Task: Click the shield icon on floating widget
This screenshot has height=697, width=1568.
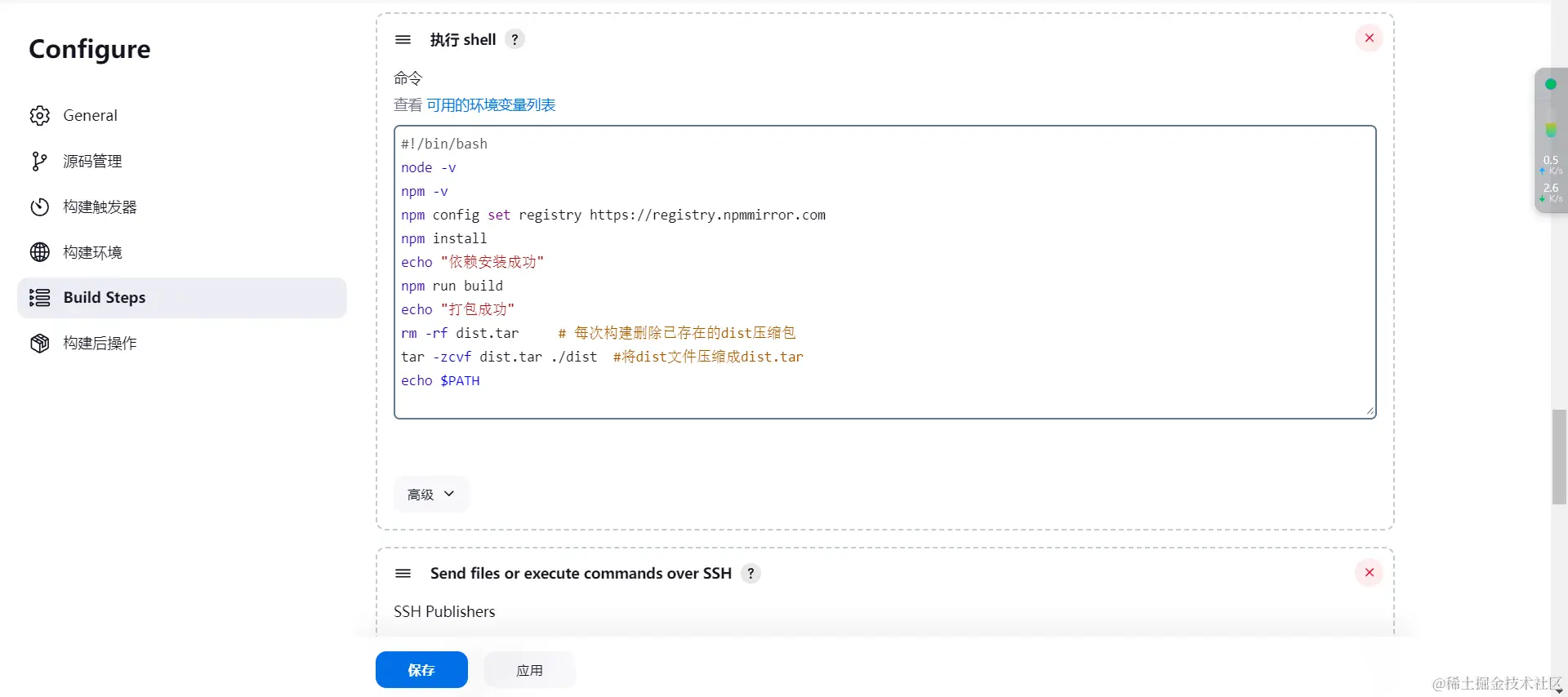Action: coord(1551,131)
